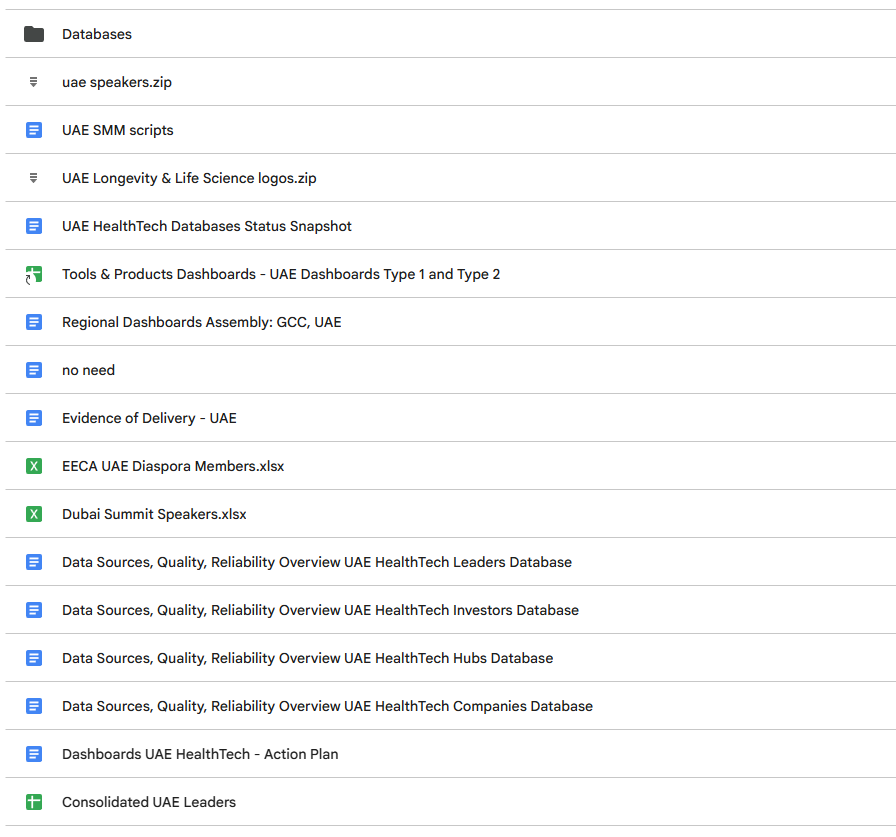Click the Sheets icon for Consolidated UAE Leaders
Viewport: 896px width, 837px height.
34,802
